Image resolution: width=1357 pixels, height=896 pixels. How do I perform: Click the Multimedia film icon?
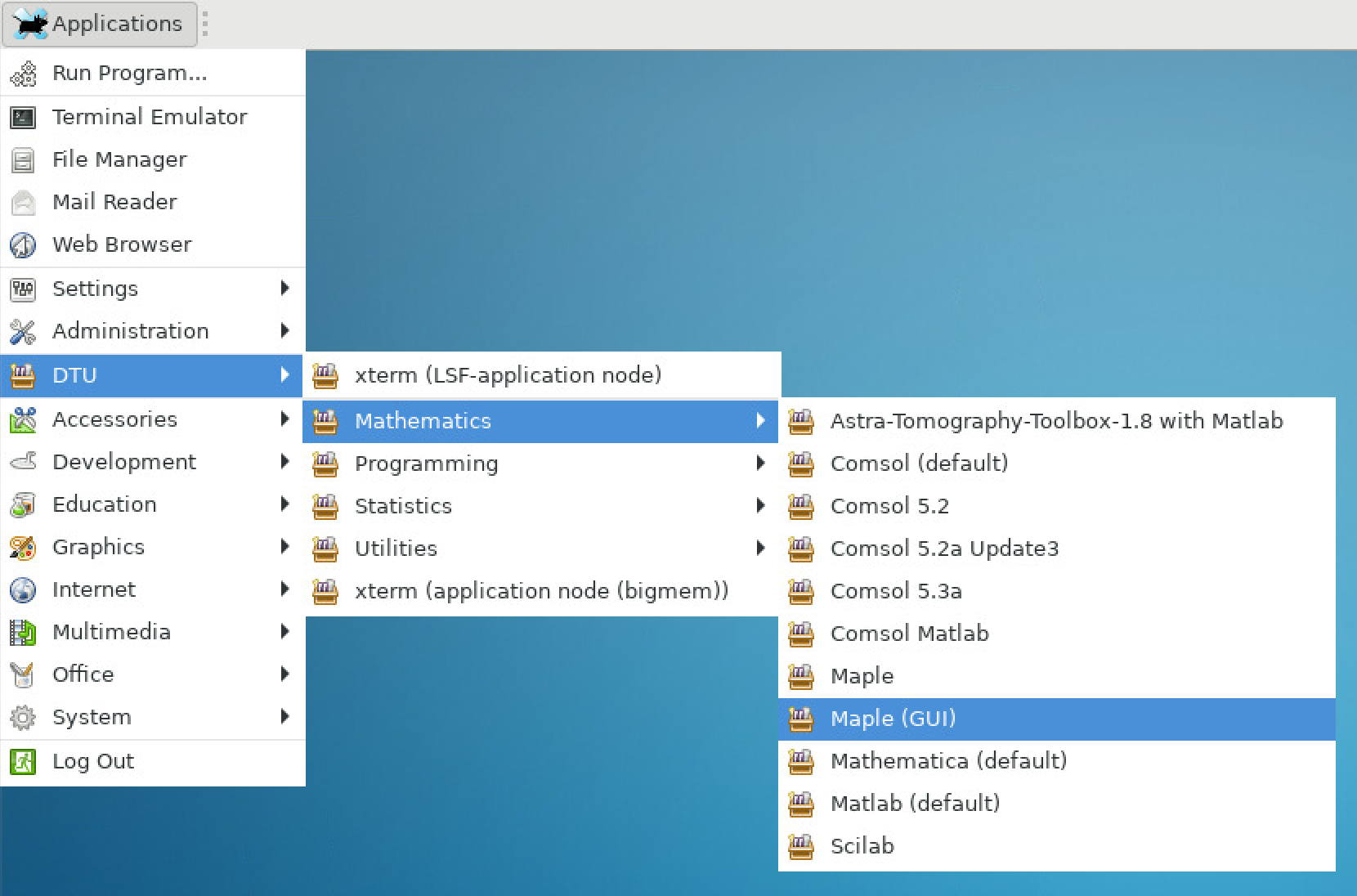coord(23,633)
